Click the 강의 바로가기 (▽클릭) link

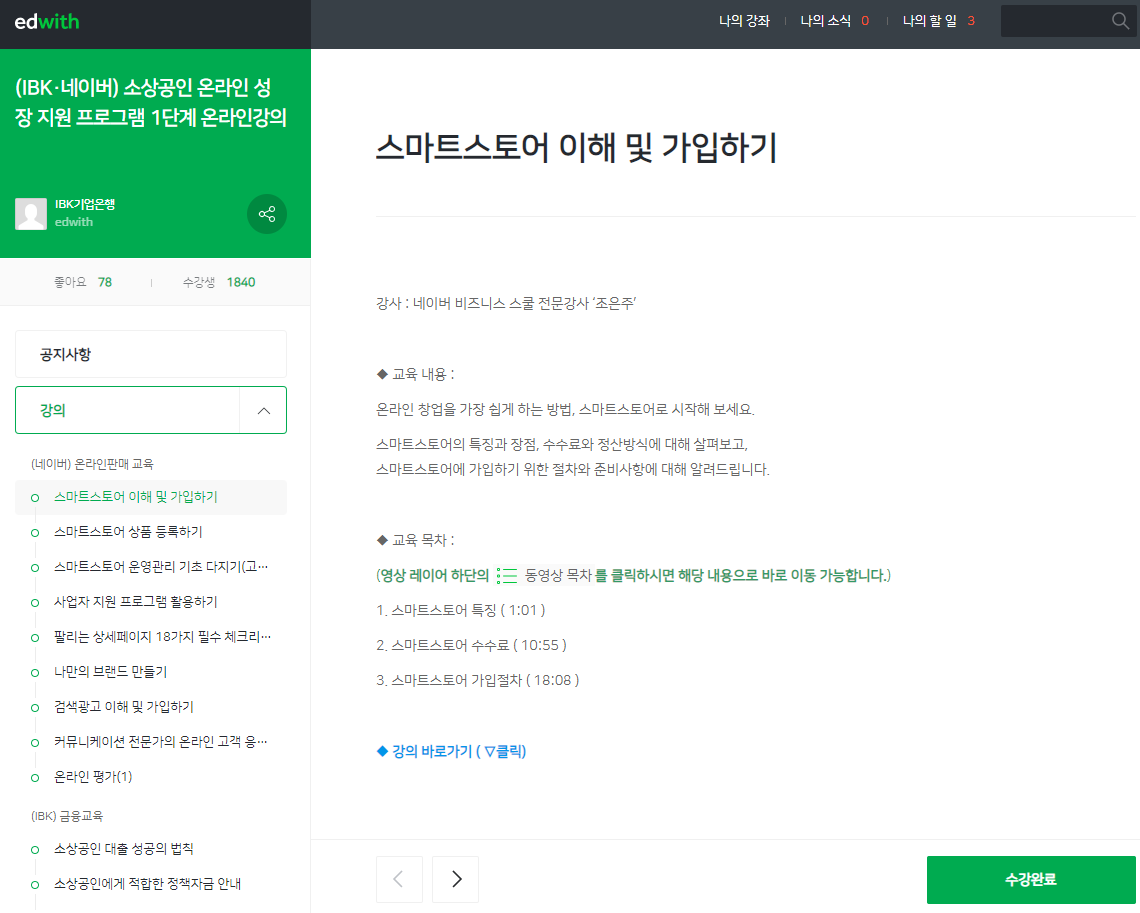pos(451,752)
